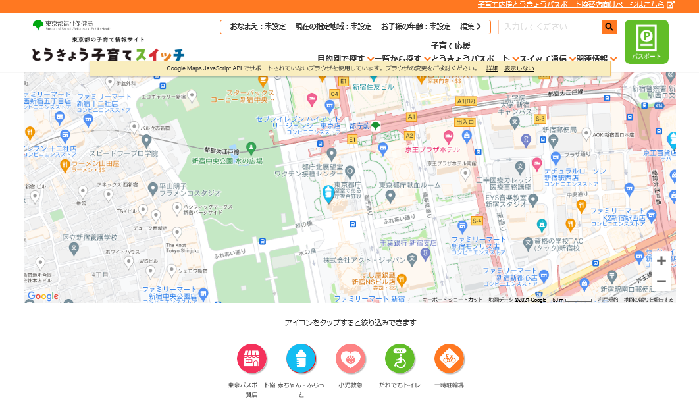Click the Google logo on the map
The image size is (699, 403).
point(43,295)
